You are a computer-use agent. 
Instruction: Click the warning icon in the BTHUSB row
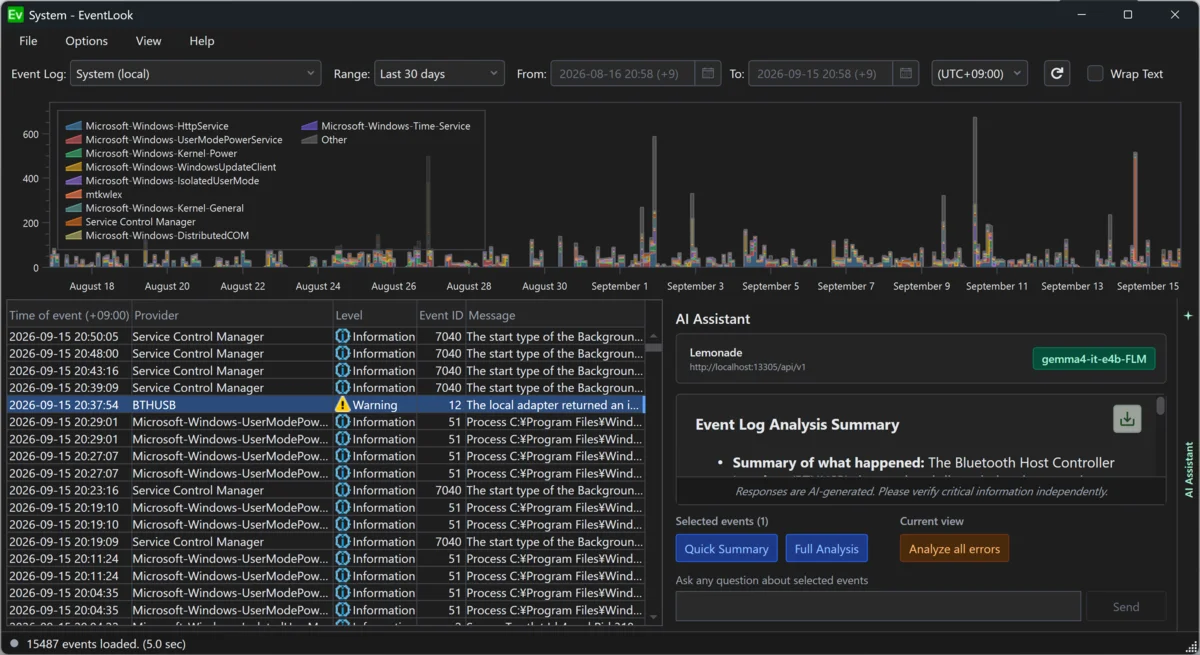(343, 405)
